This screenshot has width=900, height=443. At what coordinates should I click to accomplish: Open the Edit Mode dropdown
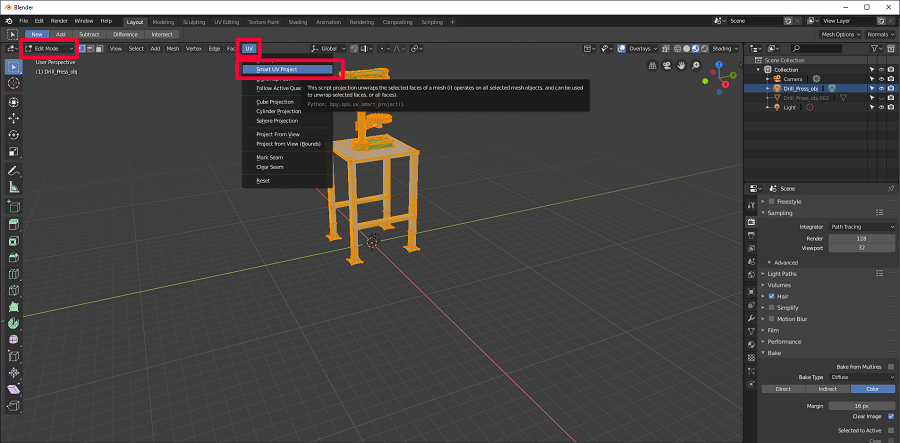click(x=49, y=49)
